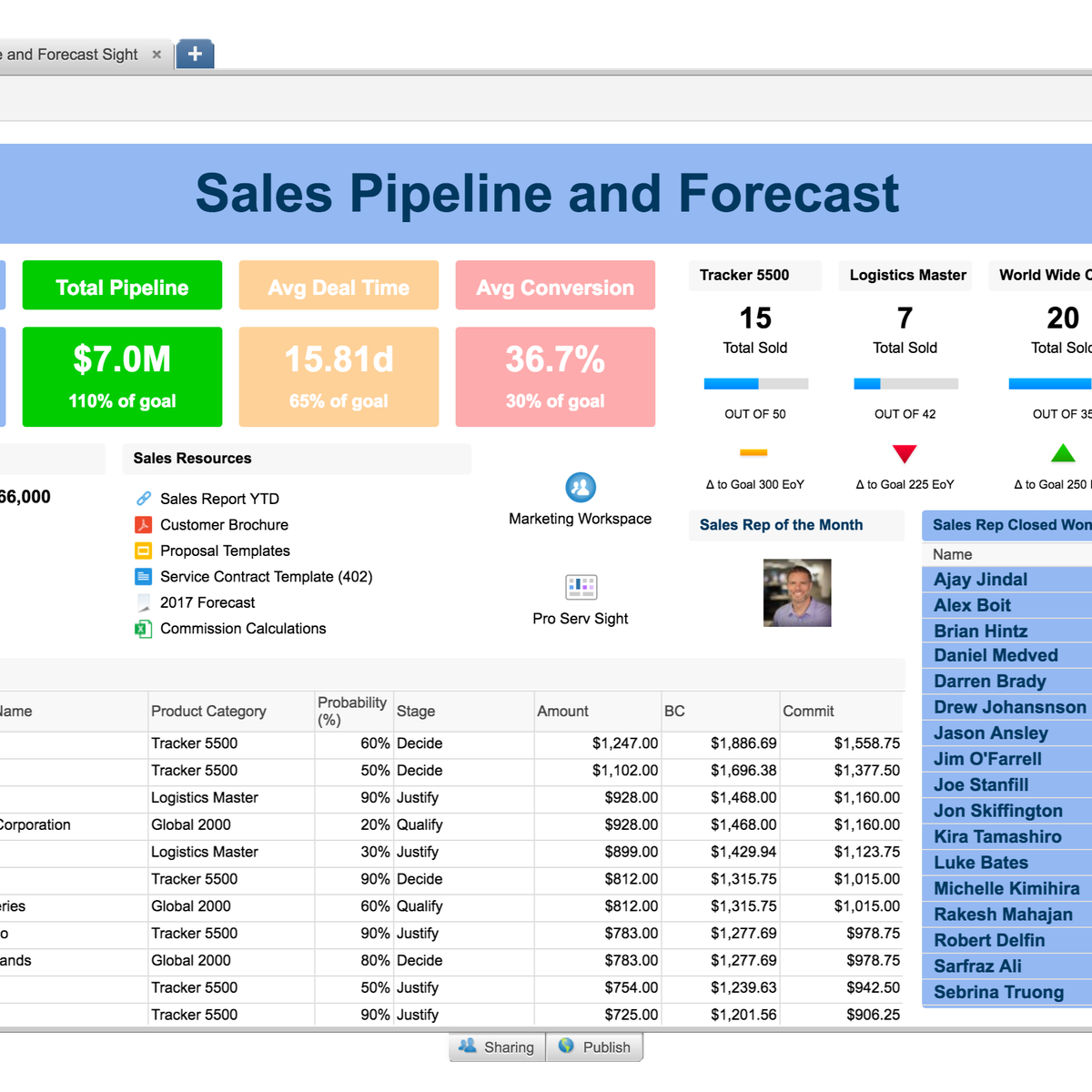The width and height of the screenshot is (1092, 1092).
Task: Click the Sharing people icon
Action: click(468, 1046)
